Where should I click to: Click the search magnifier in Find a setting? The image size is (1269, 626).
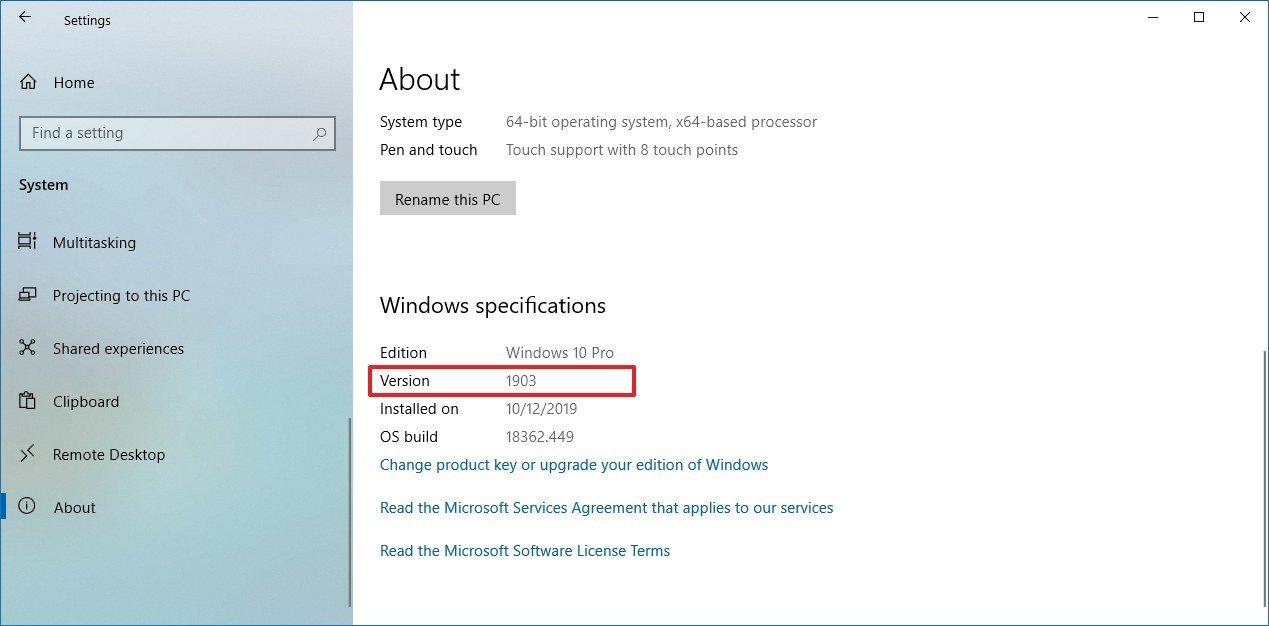click(318, 133)
